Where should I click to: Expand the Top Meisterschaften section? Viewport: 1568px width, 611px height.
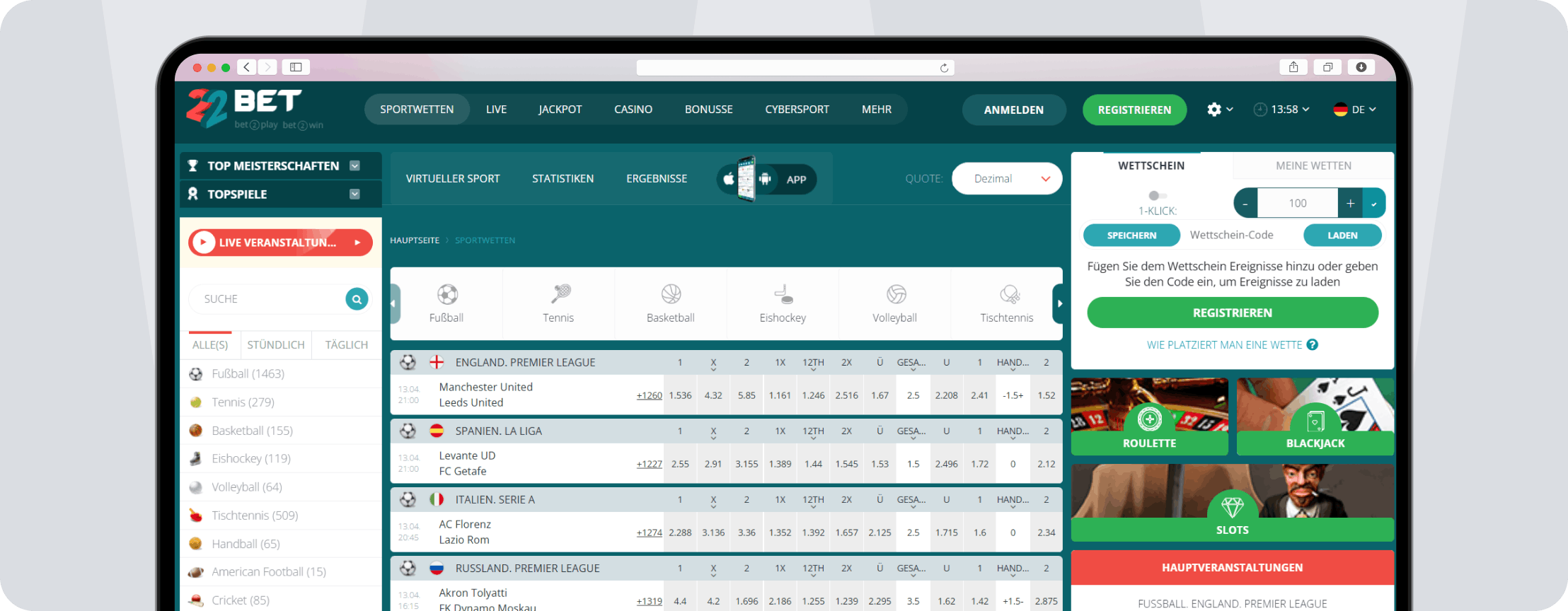[x=355, y=165]
